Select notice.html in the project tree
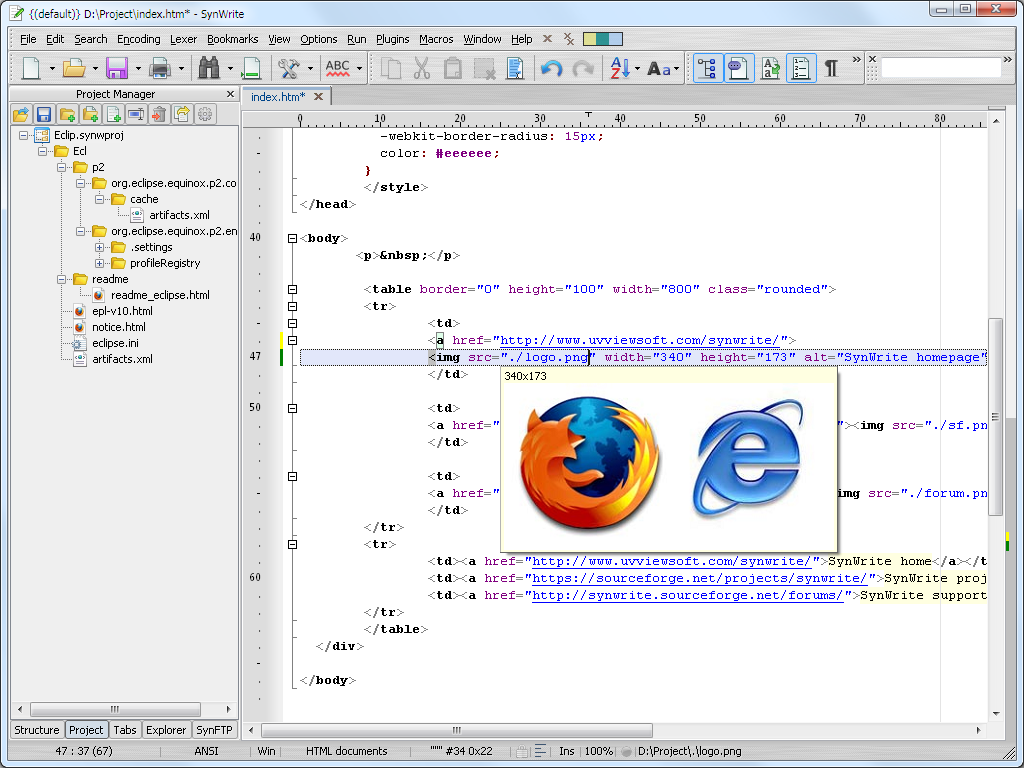Screen dimensions: 1024x768 [x=119, y=327]
